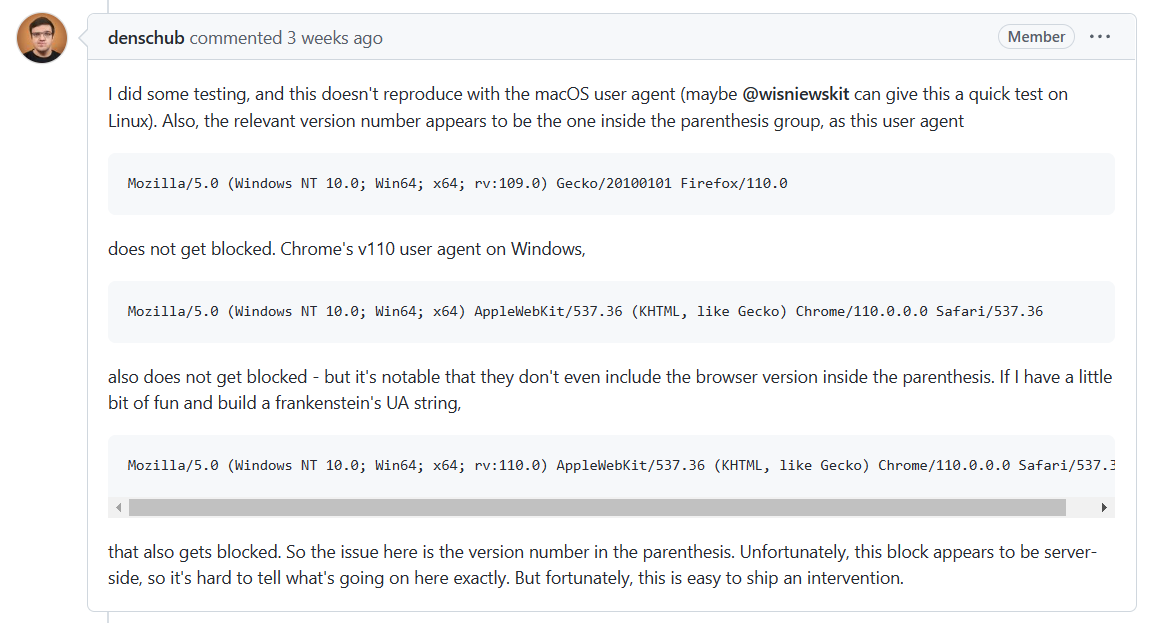The height and width of the screenshot is (623, 1149).
Task: Open the @wisniewskit mention link
Action: [795, 94]
